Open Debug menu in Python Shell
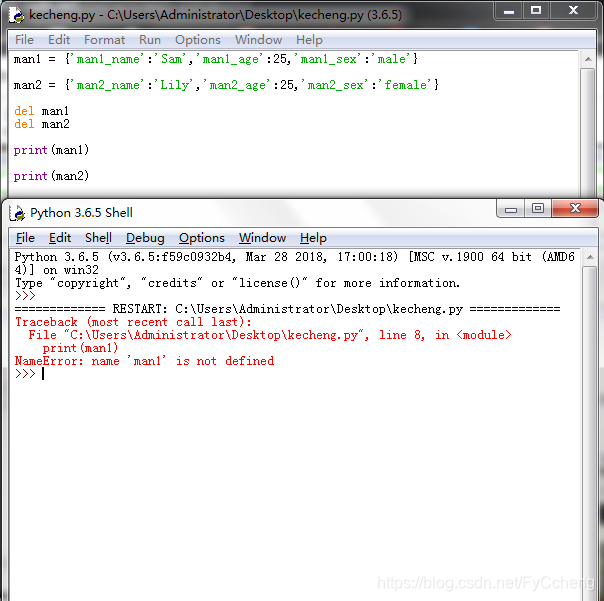 click(x=145, y=238)
